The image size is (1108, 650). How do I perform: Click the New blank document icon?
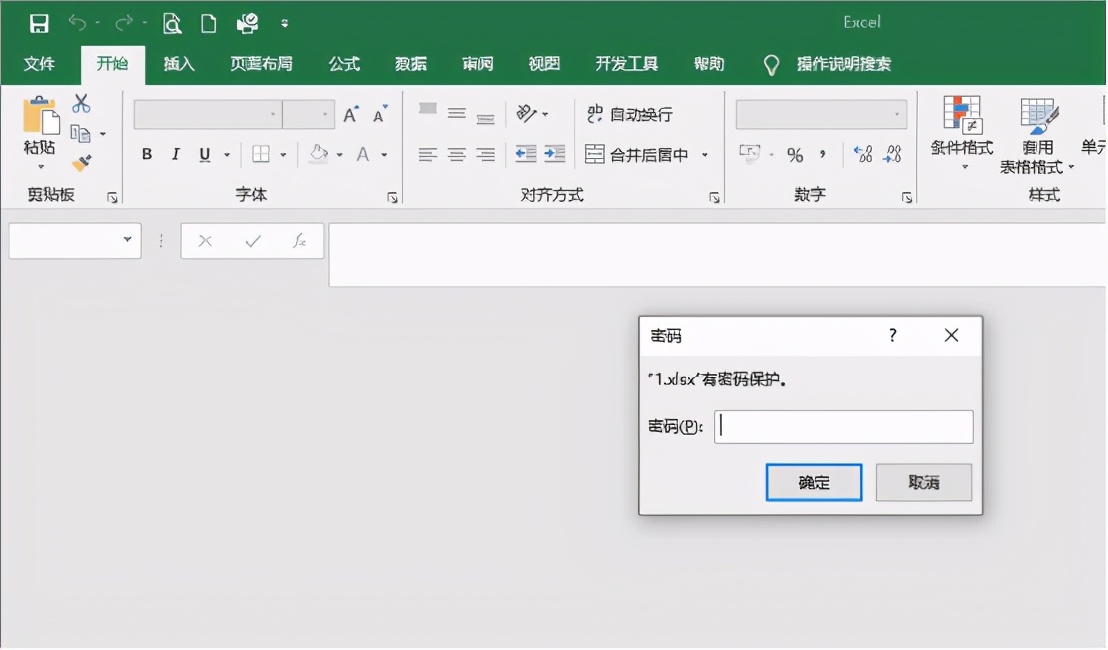(x=208, y=23)
